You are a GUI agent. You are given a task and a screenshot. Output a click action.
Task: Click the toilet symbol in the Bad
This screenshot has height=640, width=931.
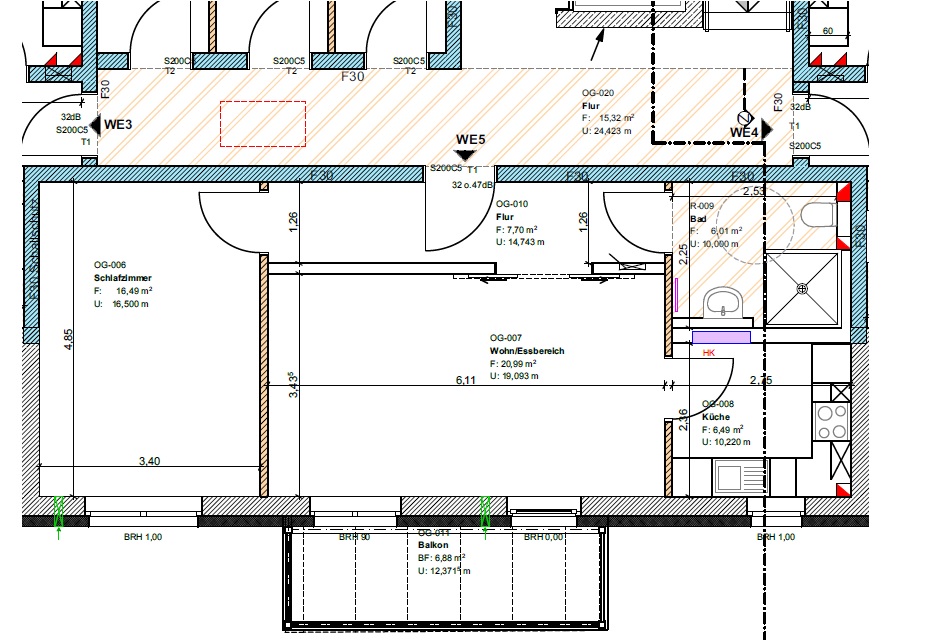click(x=817, y=215)
